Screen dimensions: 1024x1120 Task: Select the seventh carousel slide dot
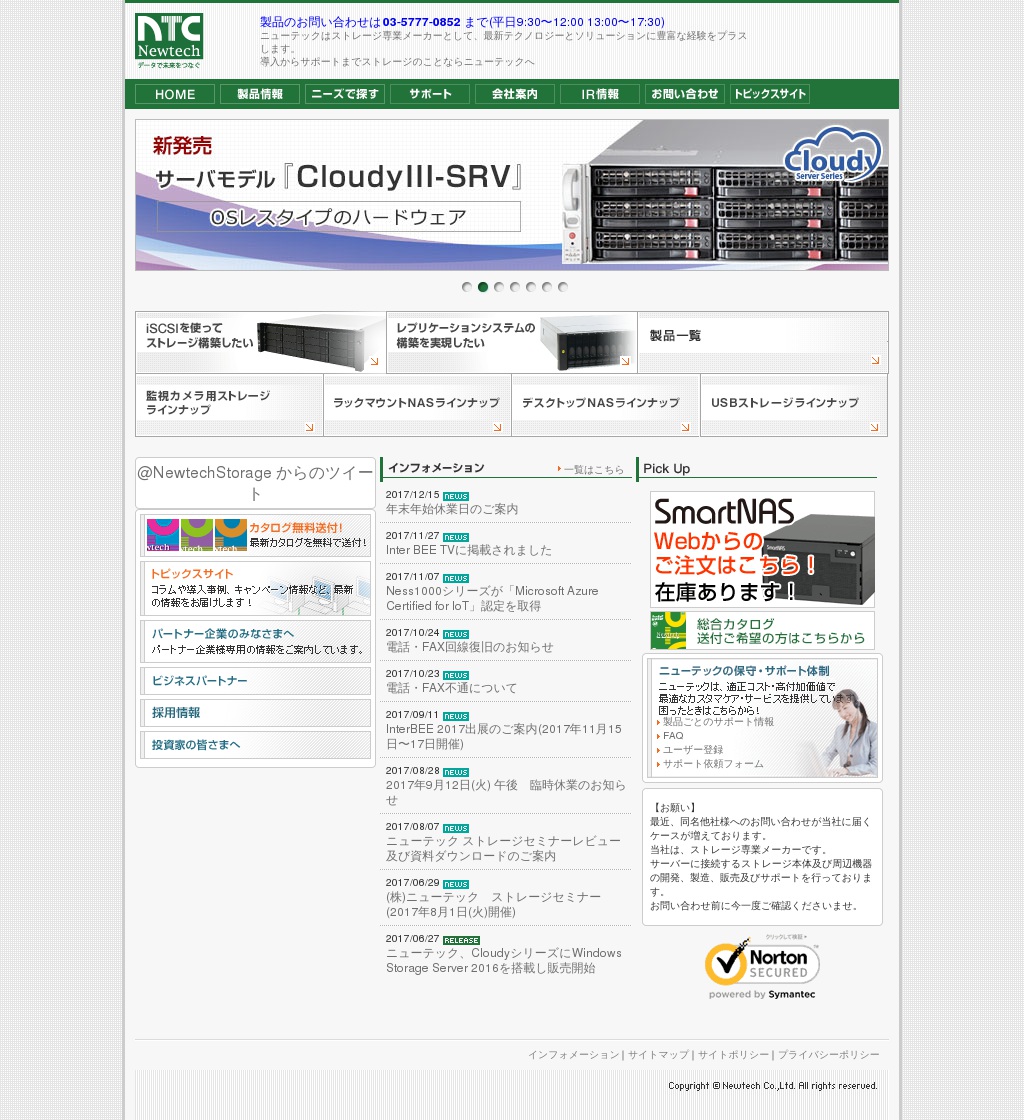pyautogui.click(x=563, y=287)
